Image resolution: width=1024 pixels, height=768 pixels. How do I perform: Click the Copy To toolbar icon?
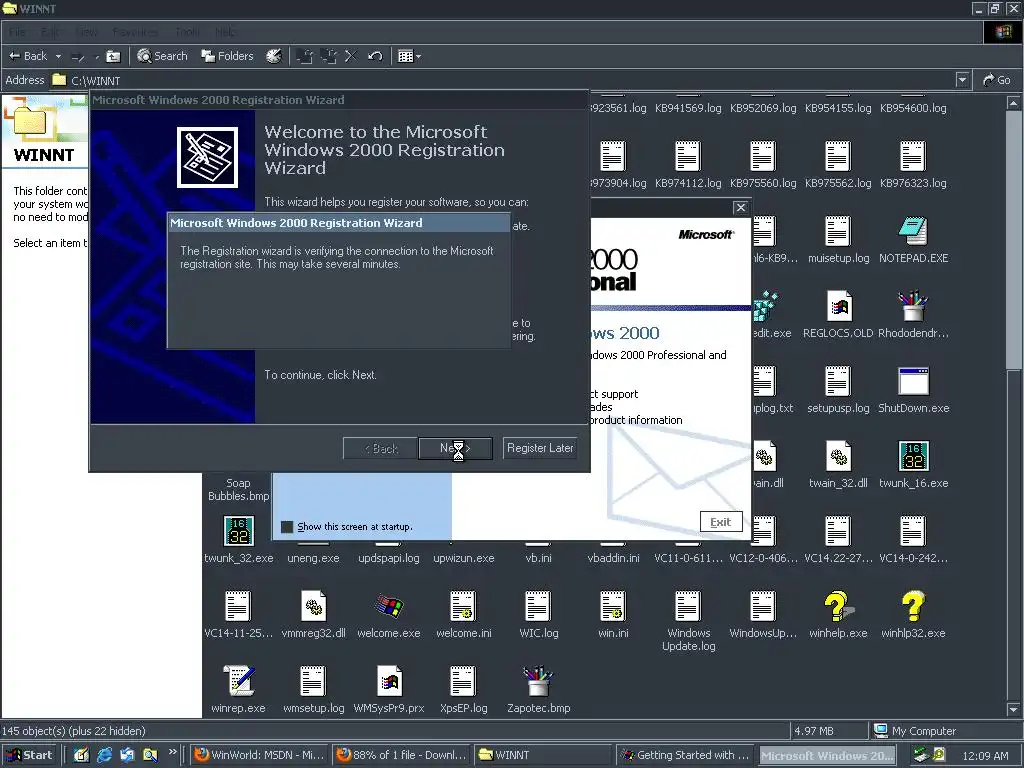328,56
